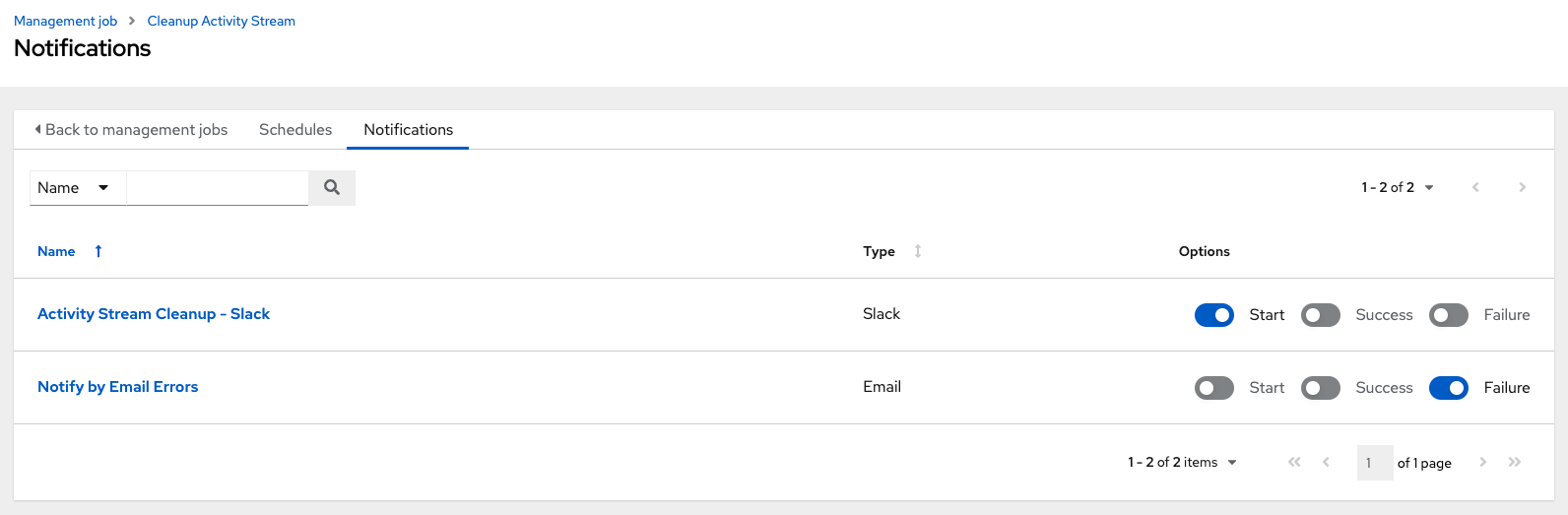The image size is (1568, 515).
Task: Open the Management job breadcrumb link
Action: click(65, 21)
